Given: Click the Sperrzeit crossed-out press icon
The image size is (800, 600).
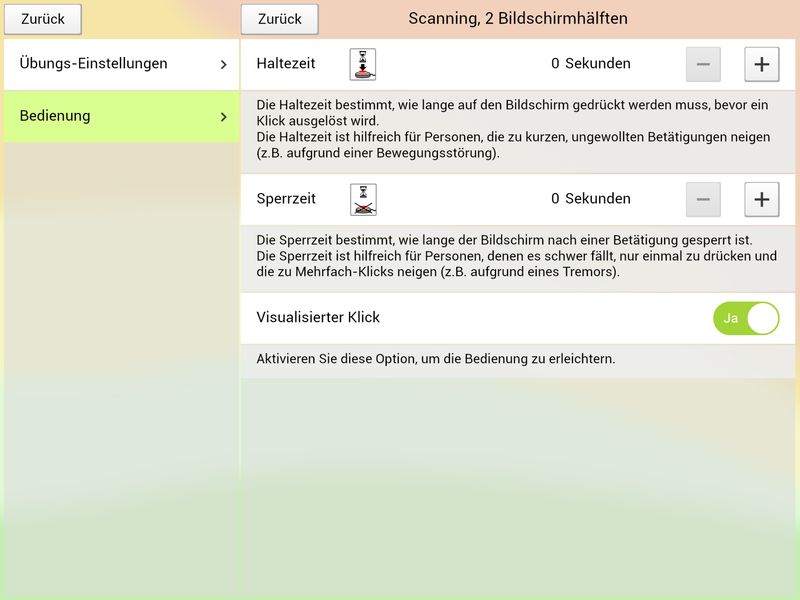Looking at the screenshot, I should 363,199.
